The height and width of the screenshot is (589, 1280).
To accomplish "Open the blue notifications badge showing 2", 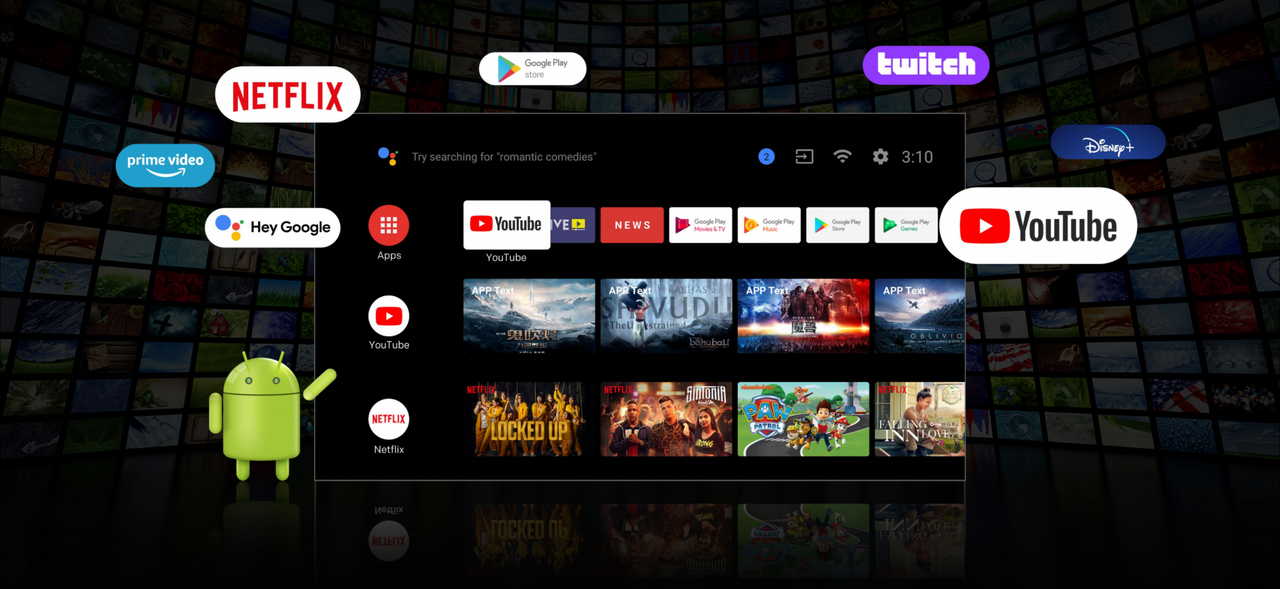I will coord(766,157).
